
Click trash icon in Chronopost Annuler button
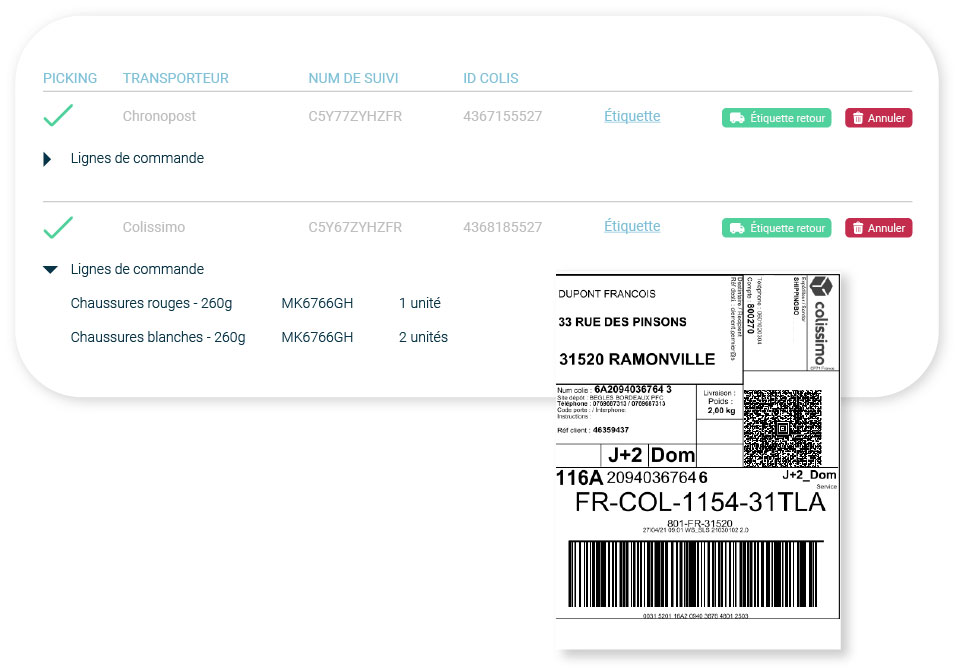(858, 118)
